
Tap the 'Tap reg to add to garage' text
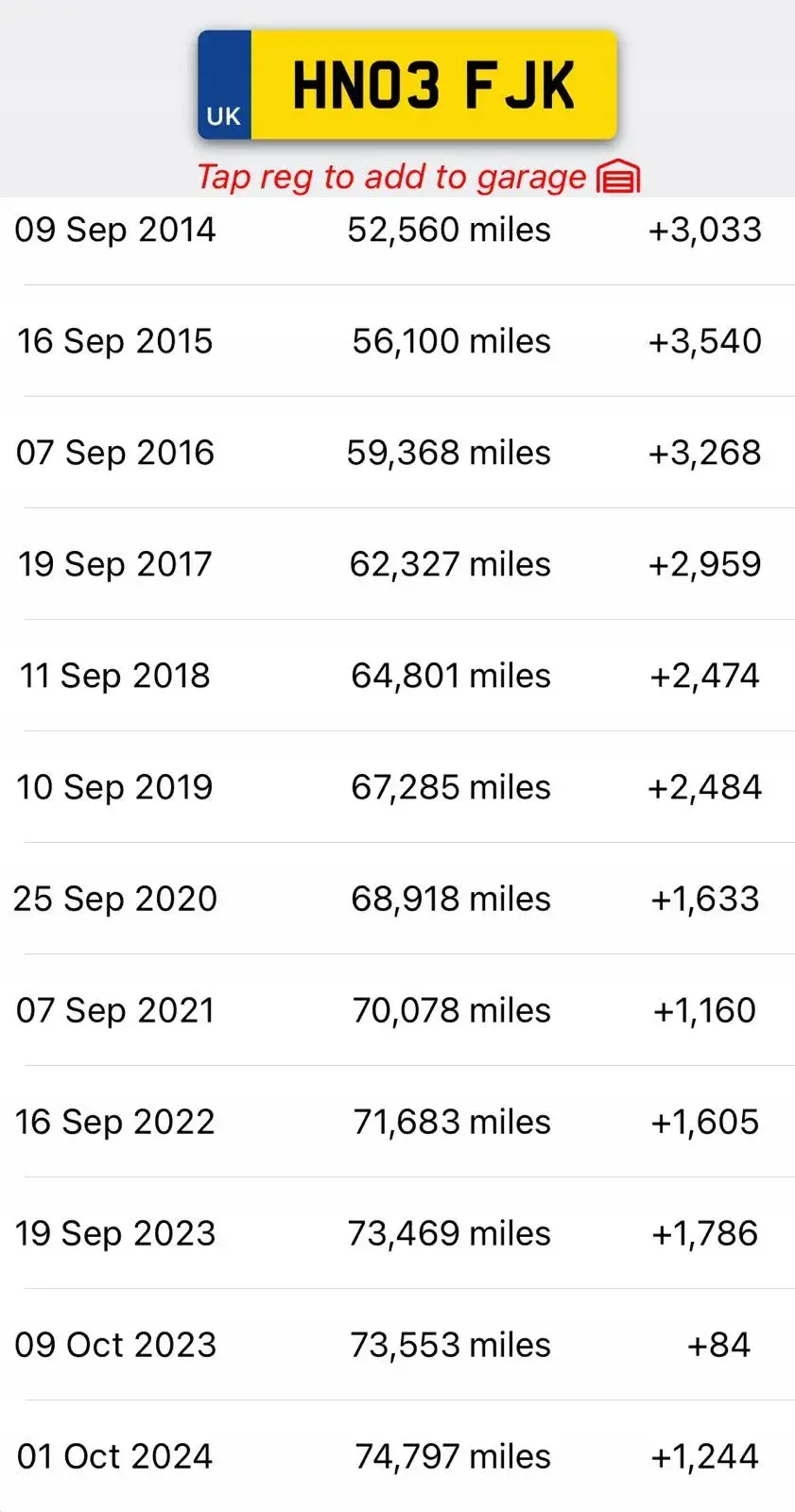[391, 177]
